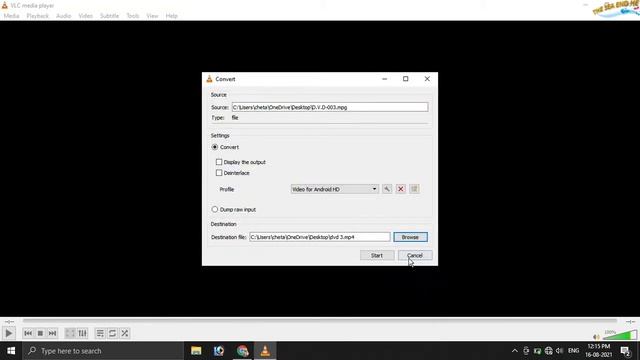This screenshot has width=640, height=360.
Task: Toggle fullscreen video button
Action: [x=70, y=333]
